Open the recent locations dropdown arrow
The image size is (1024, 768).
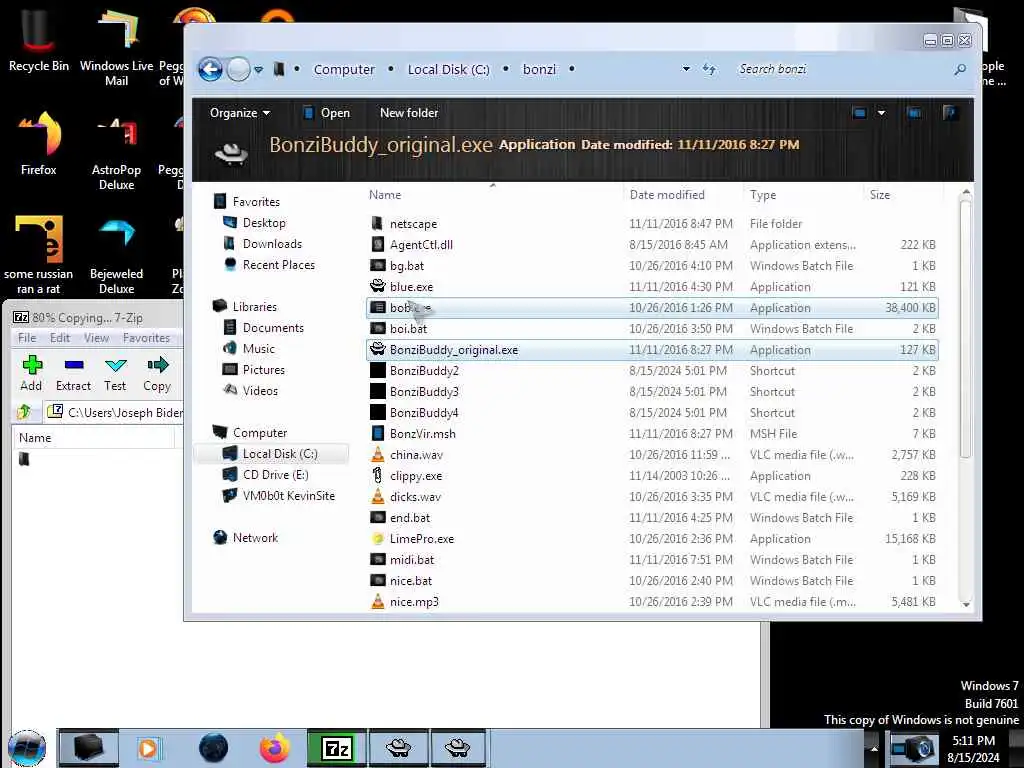(259, 70)
